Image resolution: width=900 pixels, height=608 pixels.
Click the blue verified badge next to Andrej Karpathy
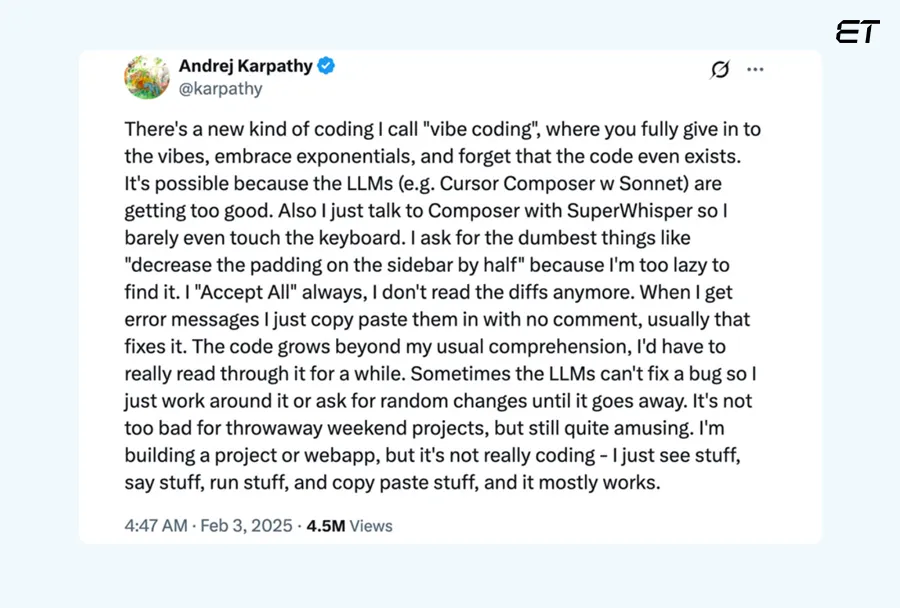click(x=324, y=66)
